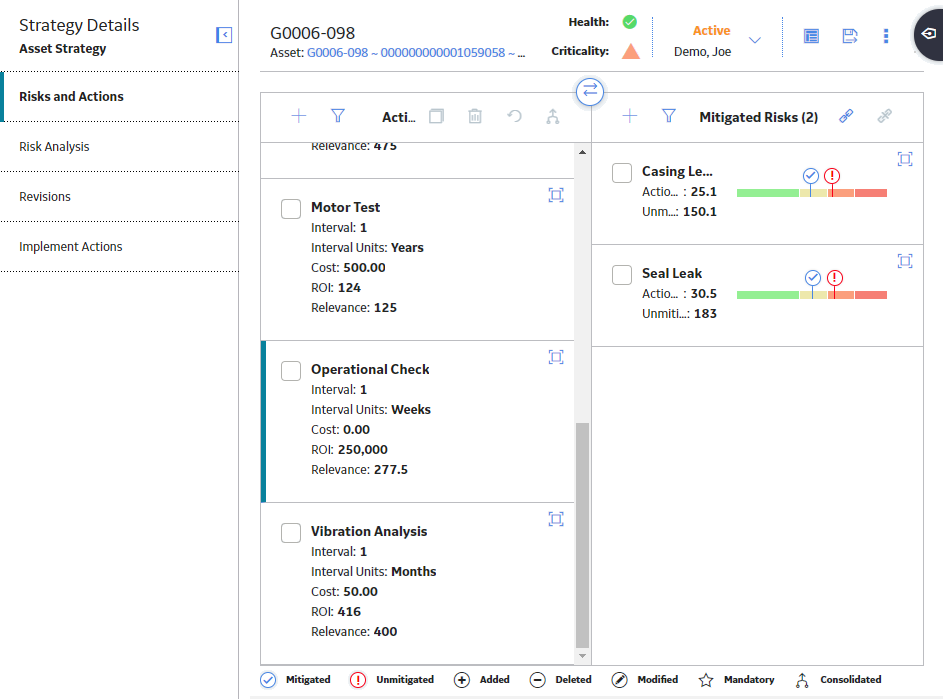943x699 pixels.
Task: Click the Consolidated legend icon
Action: click(802, 680)
